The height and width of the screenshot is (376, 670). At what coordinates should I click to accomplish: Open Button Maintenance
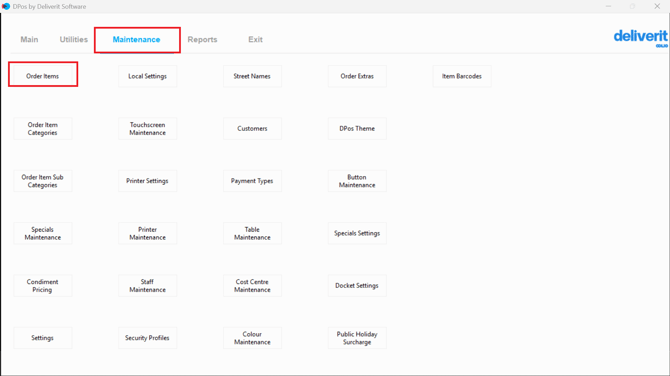(x=357, y=181)
